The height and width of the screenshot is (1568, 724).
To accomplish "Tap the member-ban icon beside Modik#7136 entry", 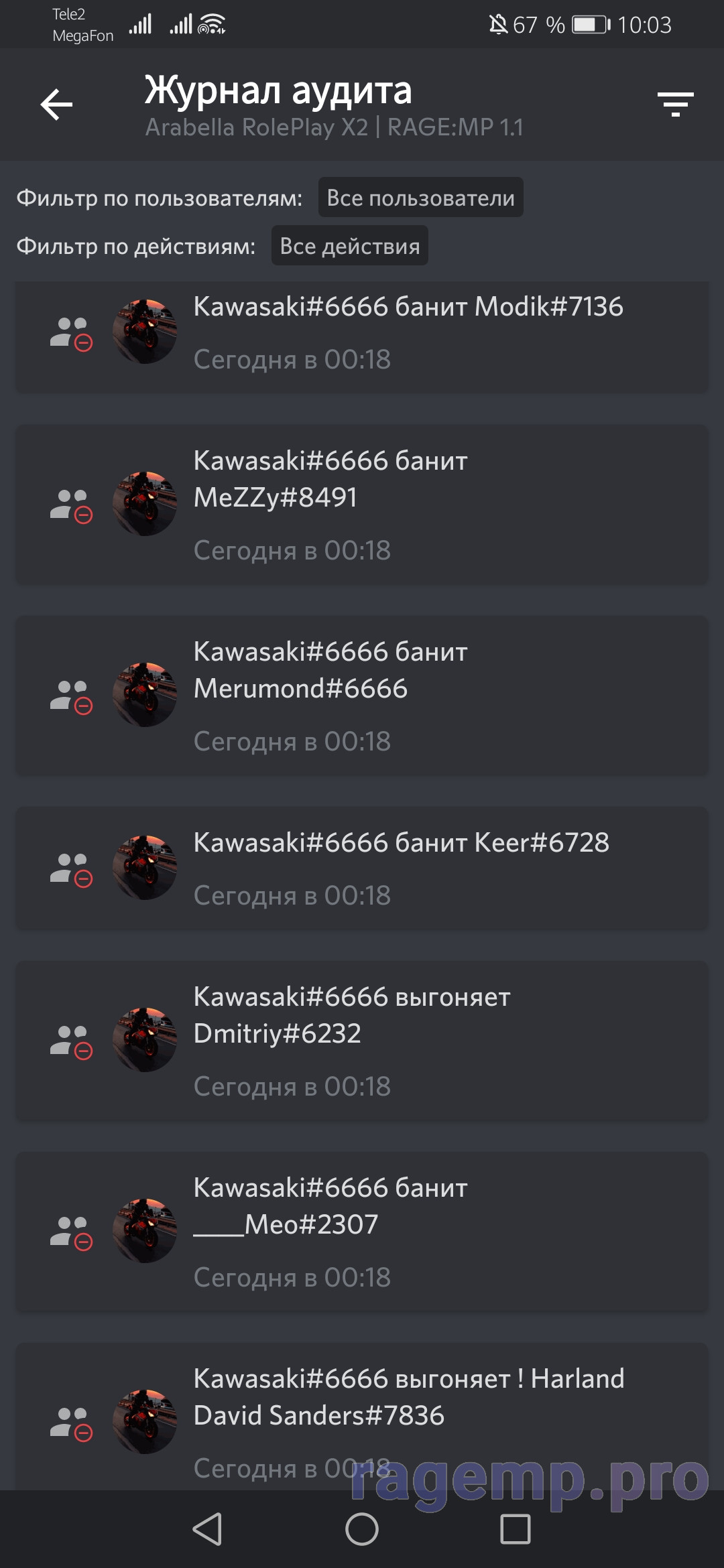I will pos(71,334).
